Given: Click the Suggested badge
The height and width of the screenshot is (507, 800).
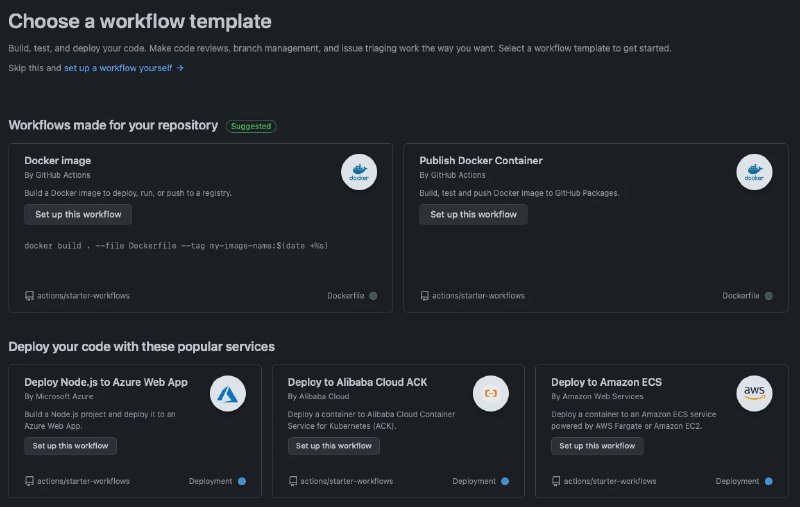Looking at the screenshot, I should tap(251, 126).
